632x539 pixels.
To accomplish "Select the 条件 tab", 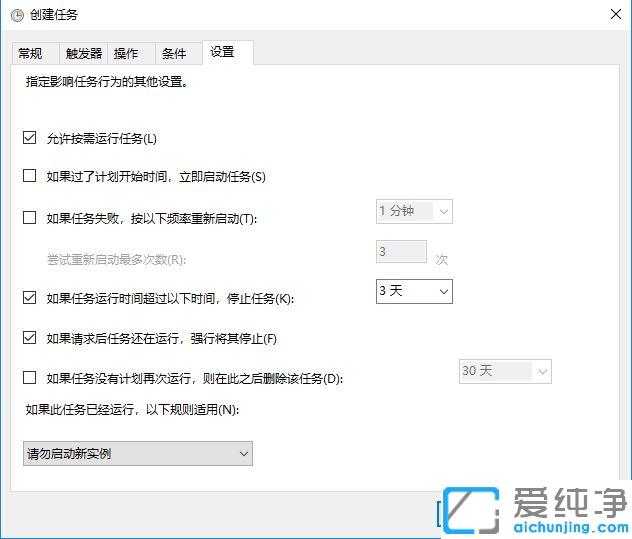I will [x=174, y=53].
